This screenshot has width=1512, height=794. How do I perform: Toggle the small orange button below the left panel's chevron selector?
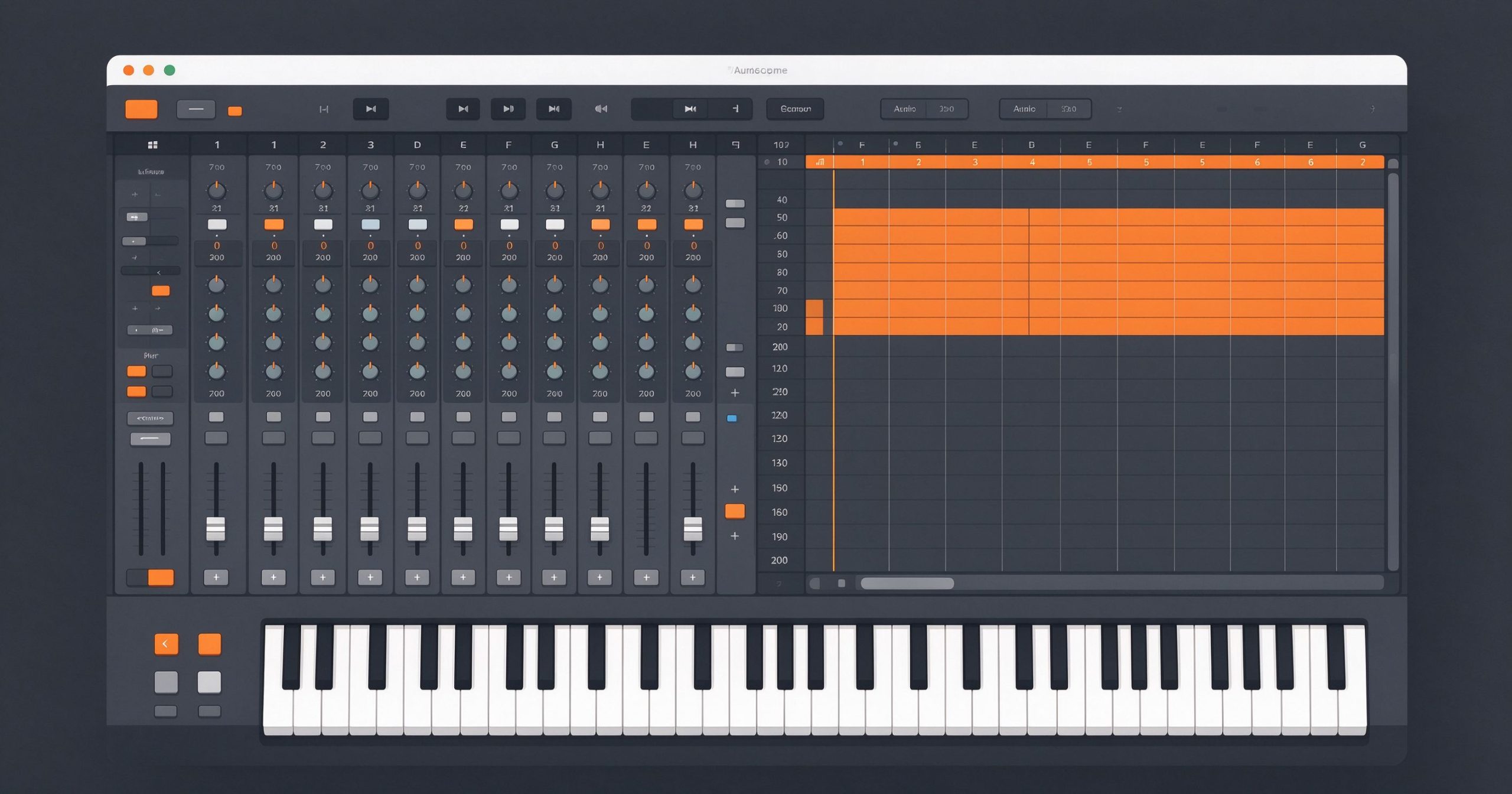pos(161,291)
